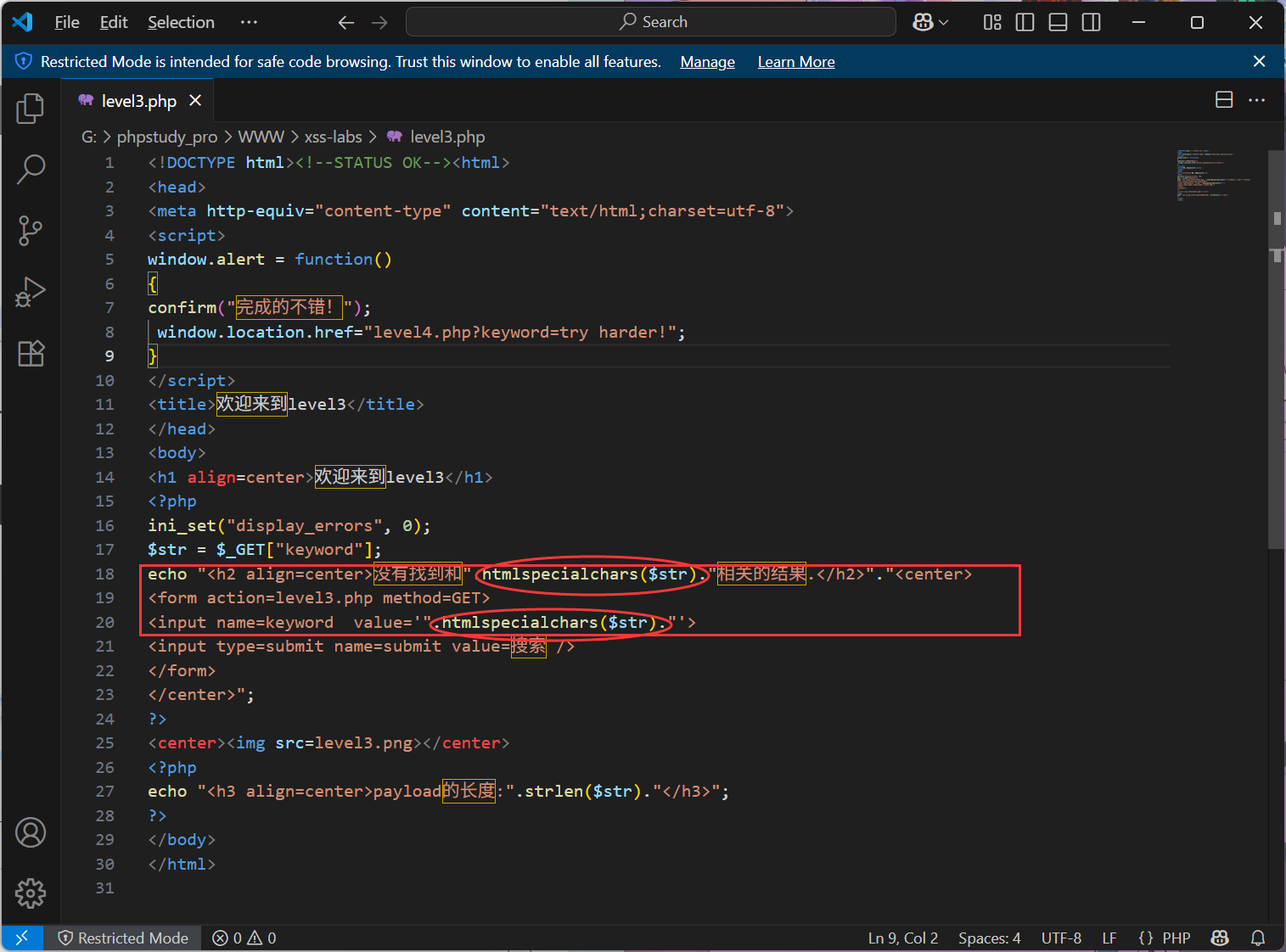
Task: Click the VS Code logo icon
Action: [x=23, y=22]
